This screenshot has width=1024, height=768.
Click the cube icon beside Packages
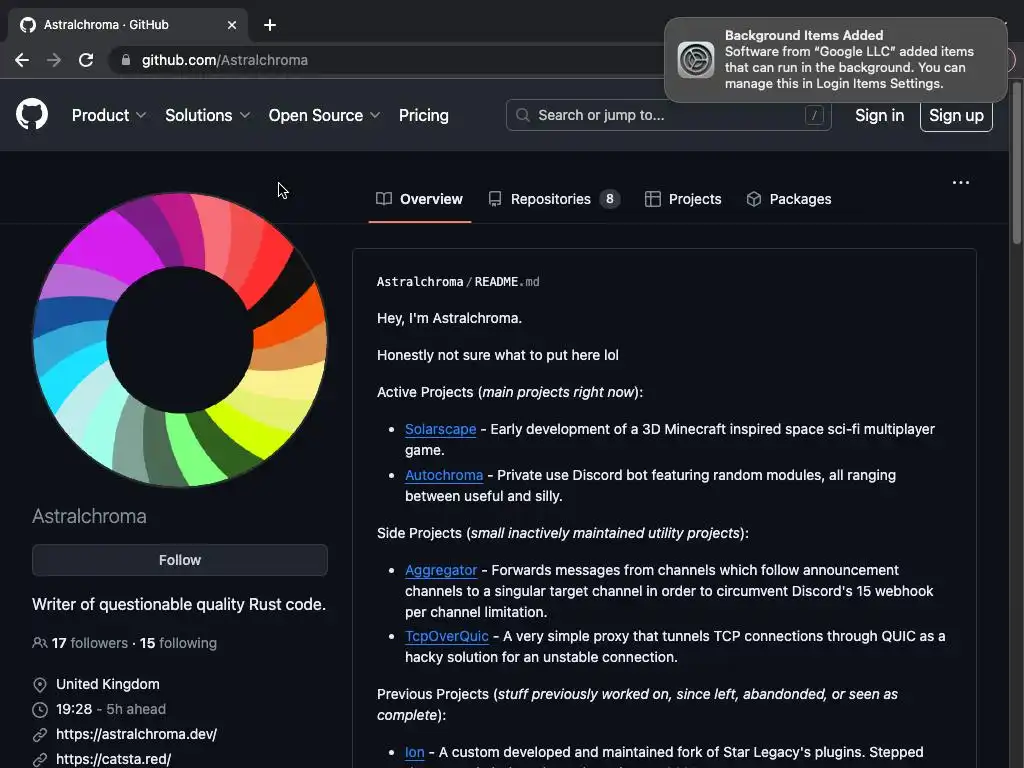click(x=754, y=199)
